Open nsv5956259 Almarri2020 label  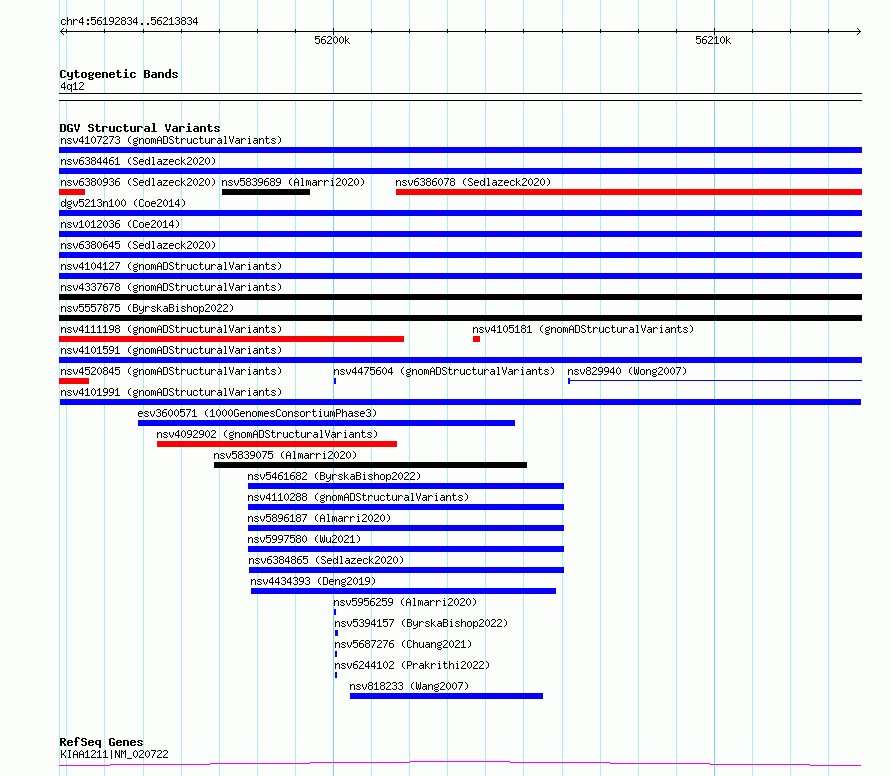pos(405,602)
